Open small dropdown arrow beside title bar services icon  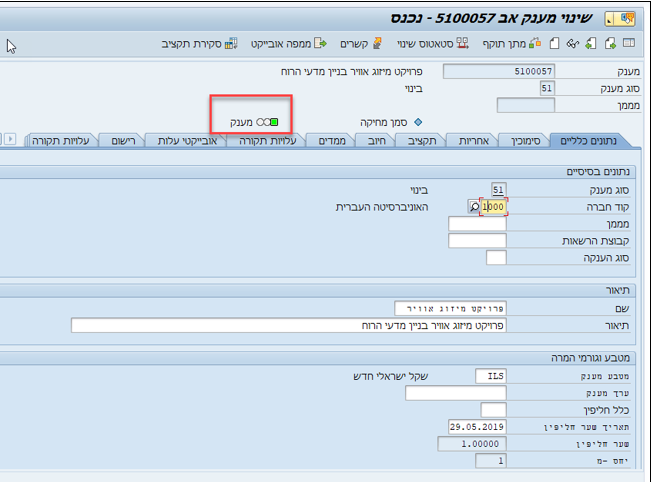(610, 19)
